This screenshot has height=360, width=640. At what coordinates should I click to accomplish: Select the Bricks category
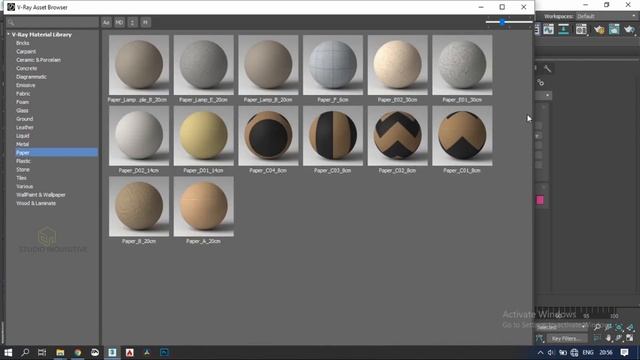(x=22, y=43)
